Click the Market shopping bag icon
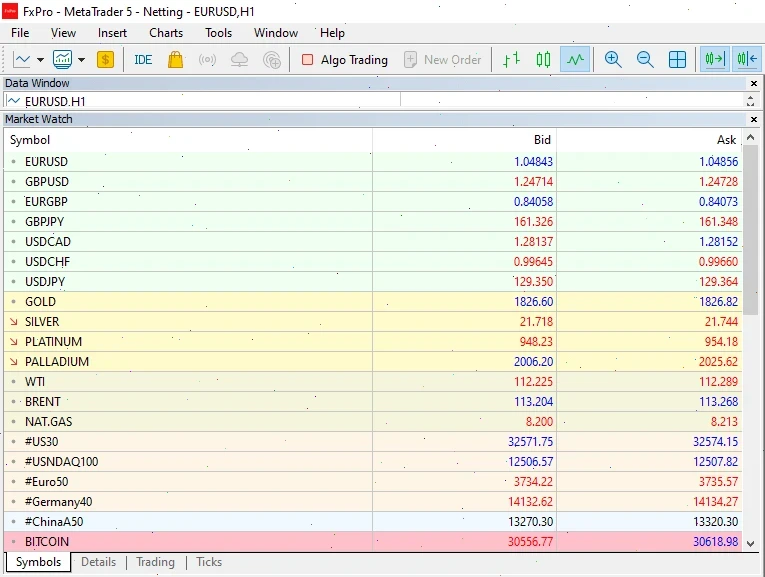765x577 pixels. click(x=175, y=60)
